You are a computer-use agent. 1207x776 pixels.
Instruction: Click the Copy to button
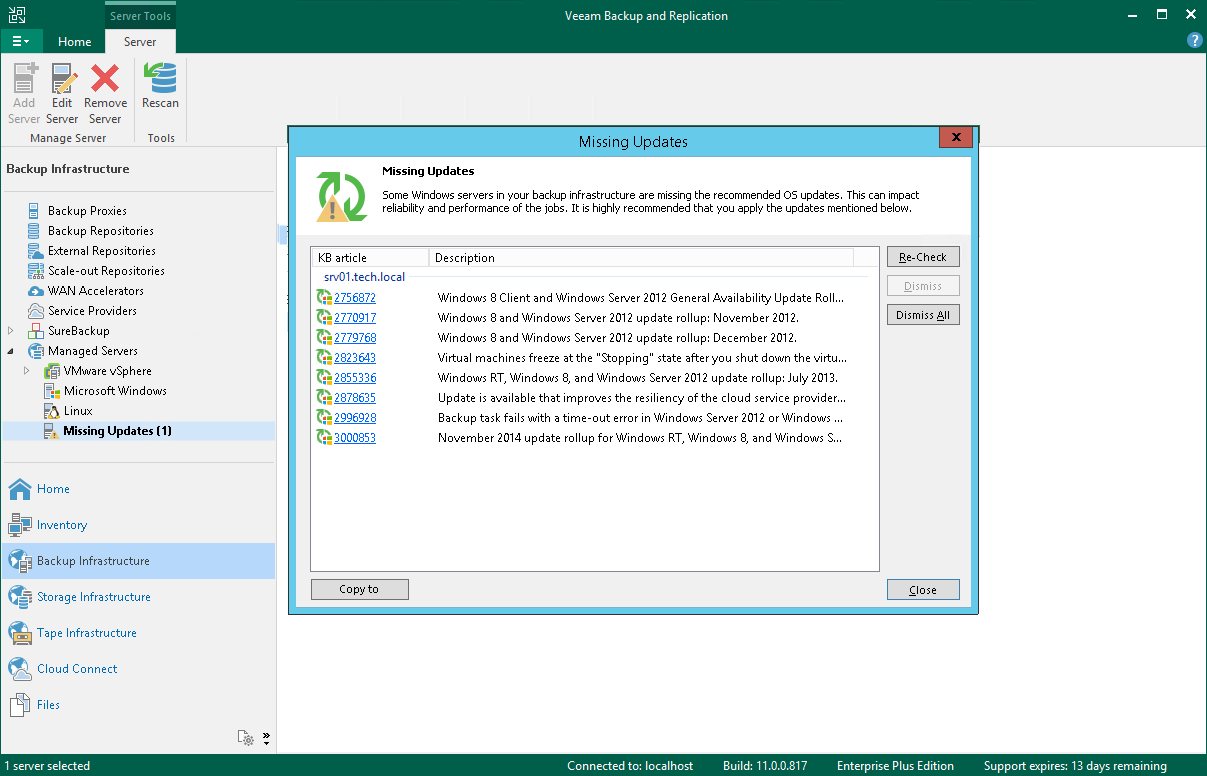[360, 589]
